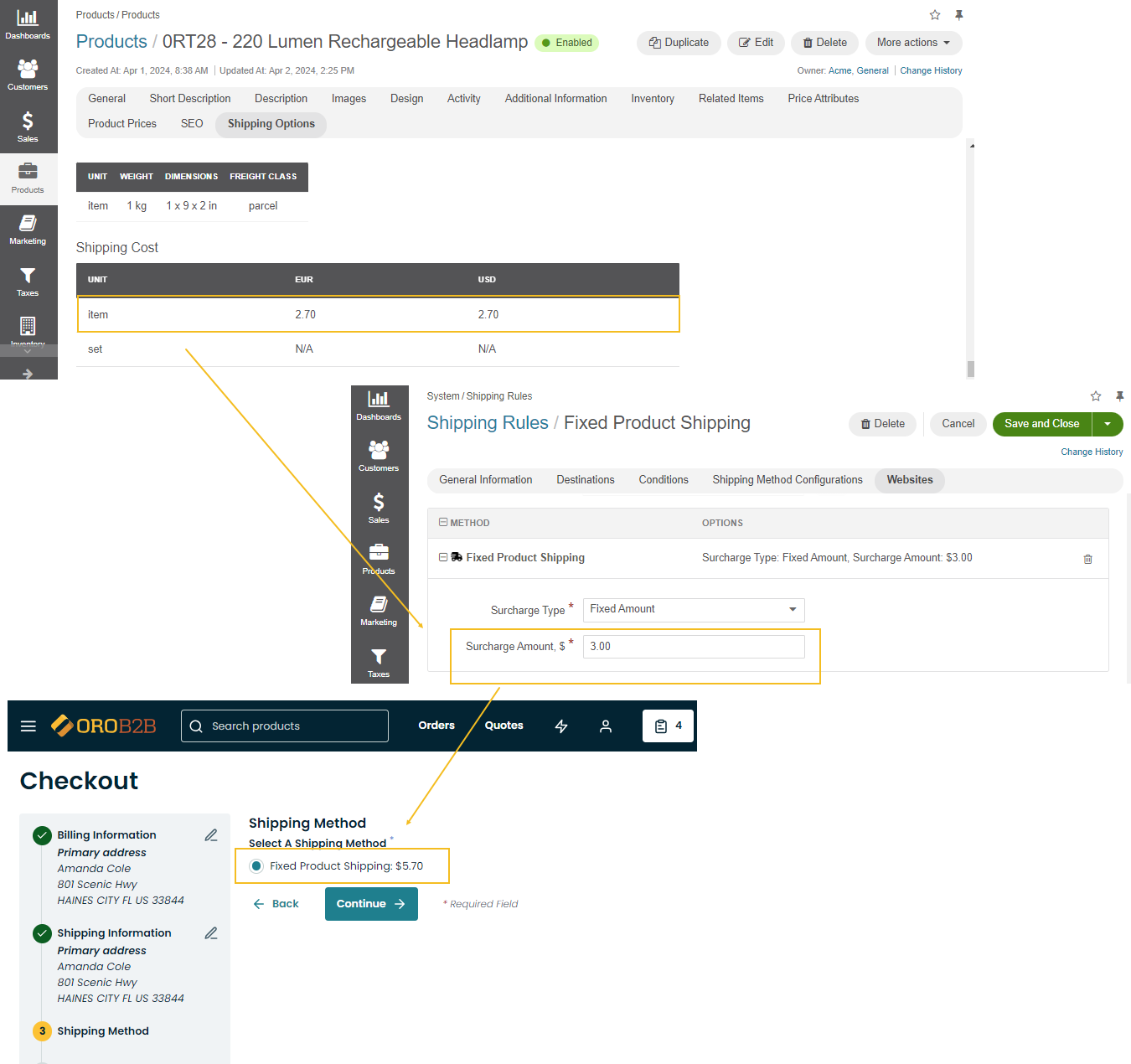Open the SEO tab
The height and width of the screenshot is (1064, 1131).
[x=192, y=124]
